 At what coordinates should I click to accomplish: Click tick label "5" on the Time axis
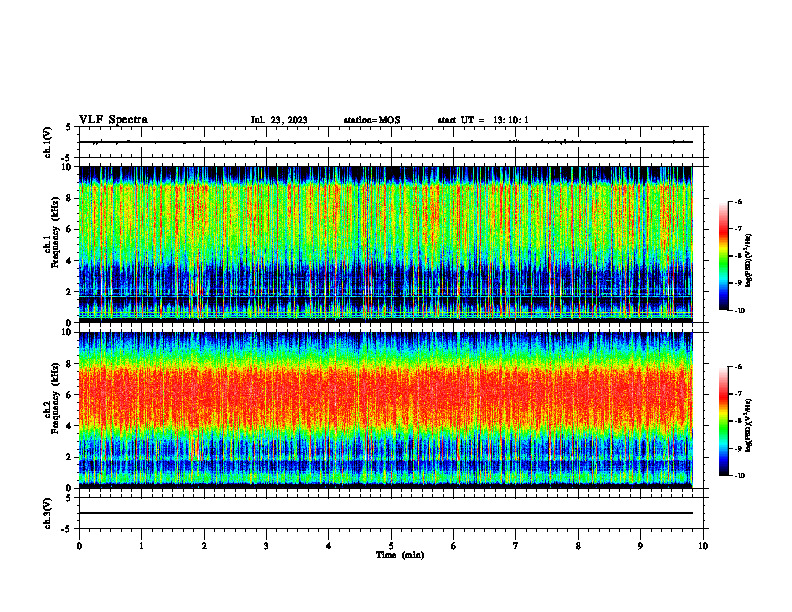391,546
